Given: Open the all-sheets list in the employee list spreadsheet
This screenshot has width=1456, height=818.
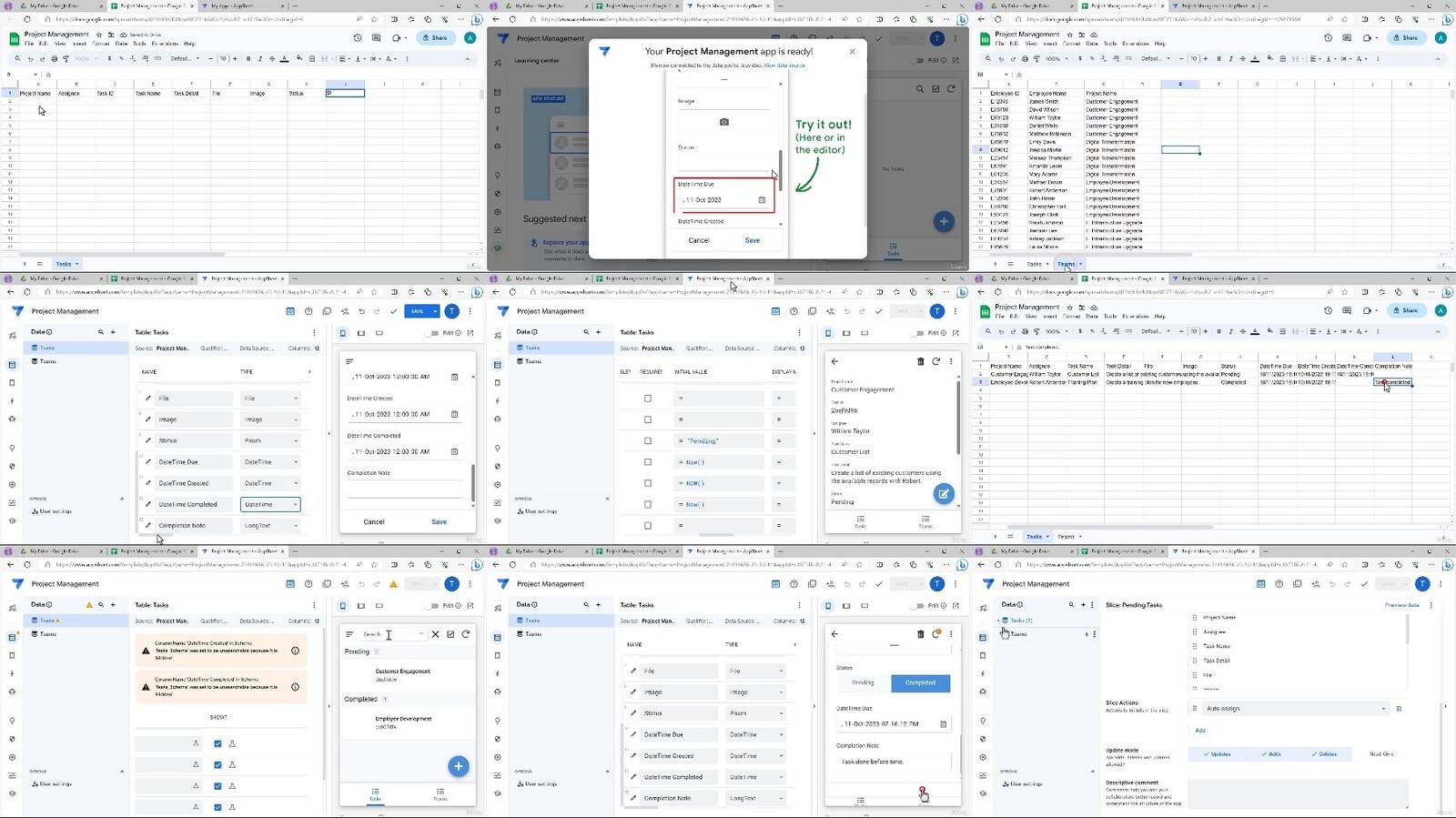Looking at the screenshot, I should [x=1010, y=265].
